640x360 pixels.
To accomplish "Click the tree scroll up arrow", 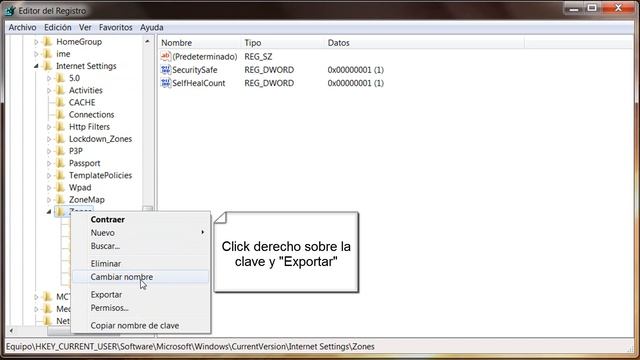I will pyautogui.click(x=147, y=41).
